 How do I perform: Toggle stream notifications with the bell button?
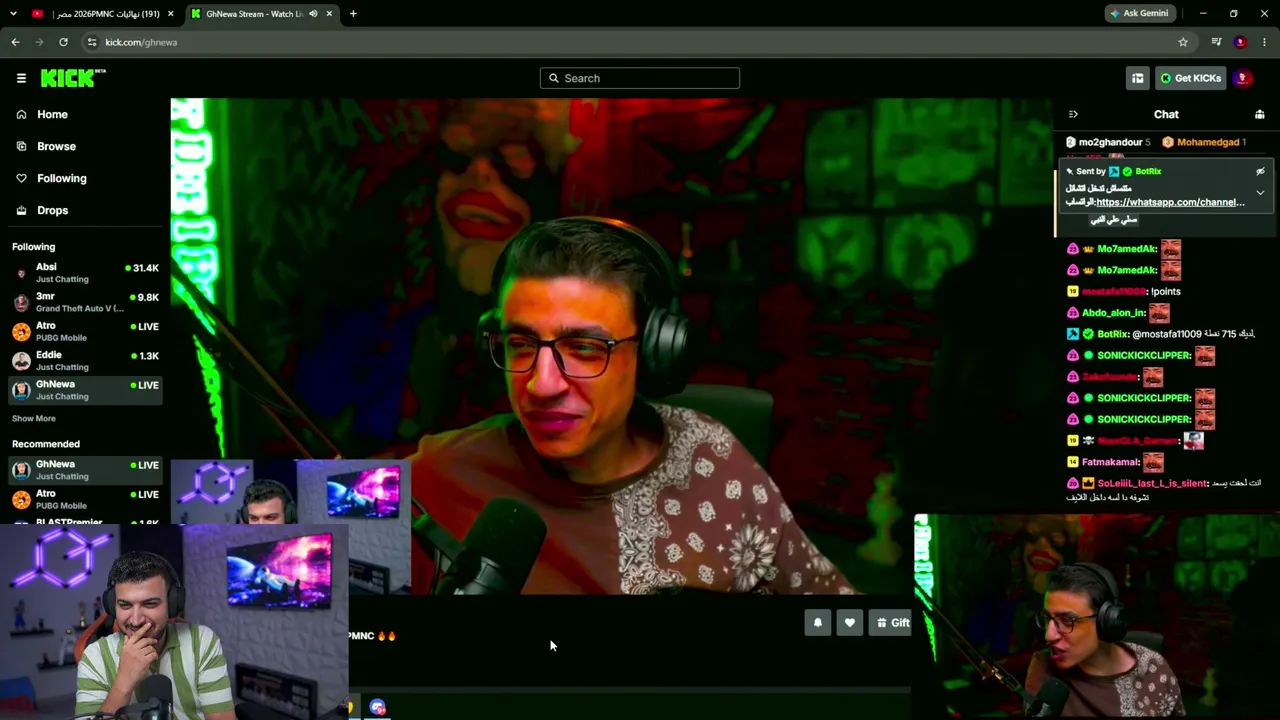pos(818,623)
